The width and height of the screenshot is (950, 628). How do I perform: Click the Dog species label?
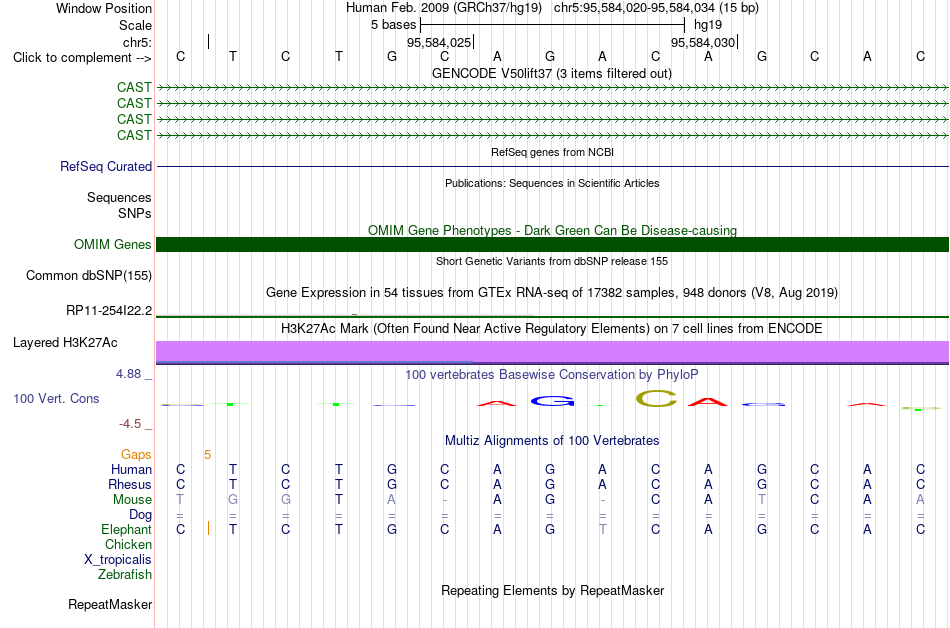tap(140, 514)
